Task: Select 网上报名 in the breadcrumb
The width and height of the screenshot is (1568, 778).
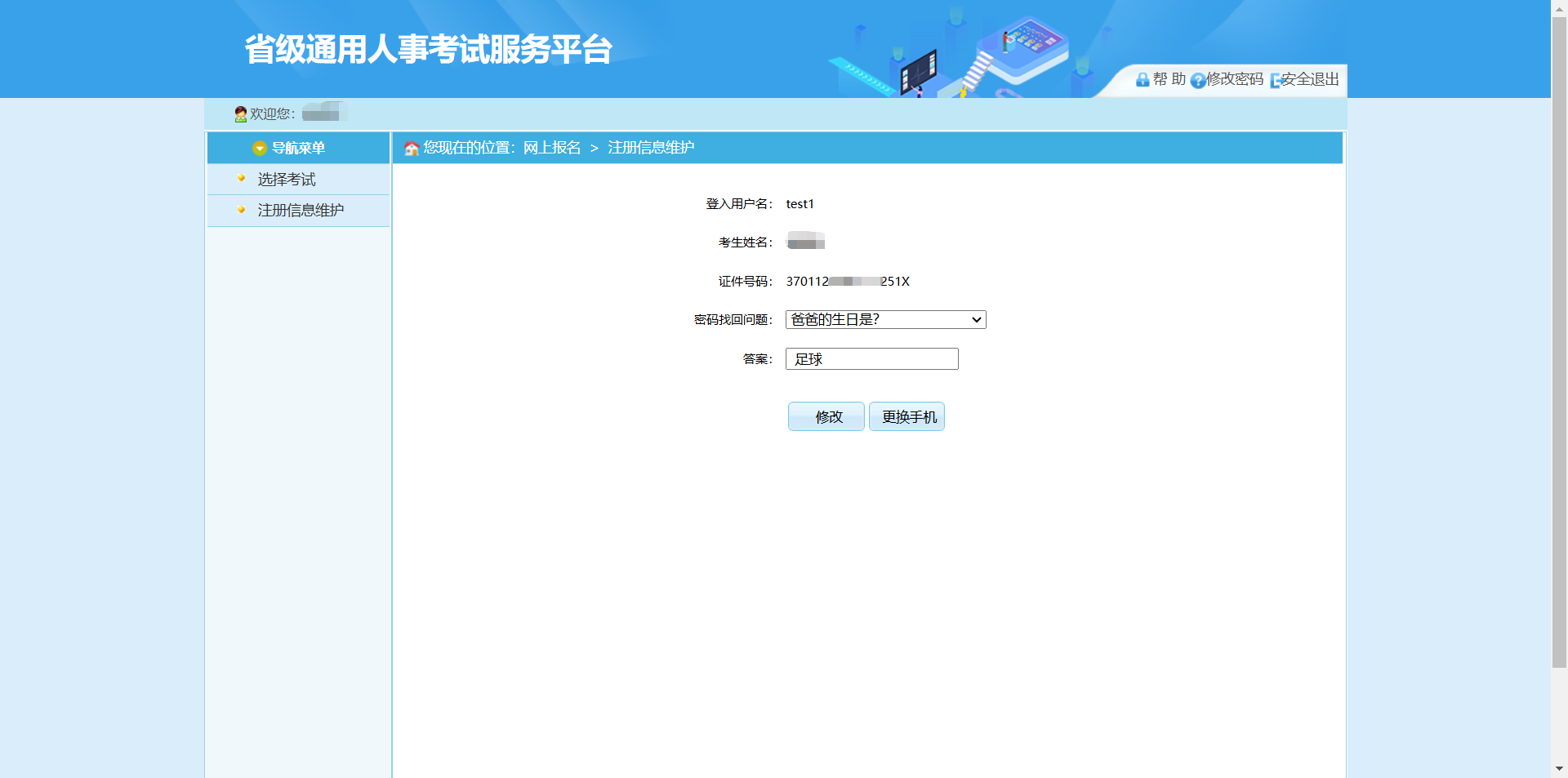Action: coord(552,148)
